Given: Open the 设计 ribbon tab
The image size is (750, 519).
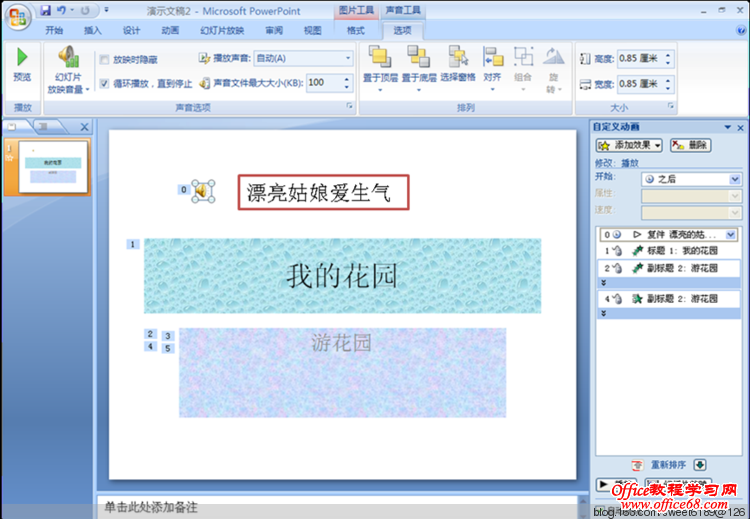Looking at the screenshot, I should click(132, 31).
